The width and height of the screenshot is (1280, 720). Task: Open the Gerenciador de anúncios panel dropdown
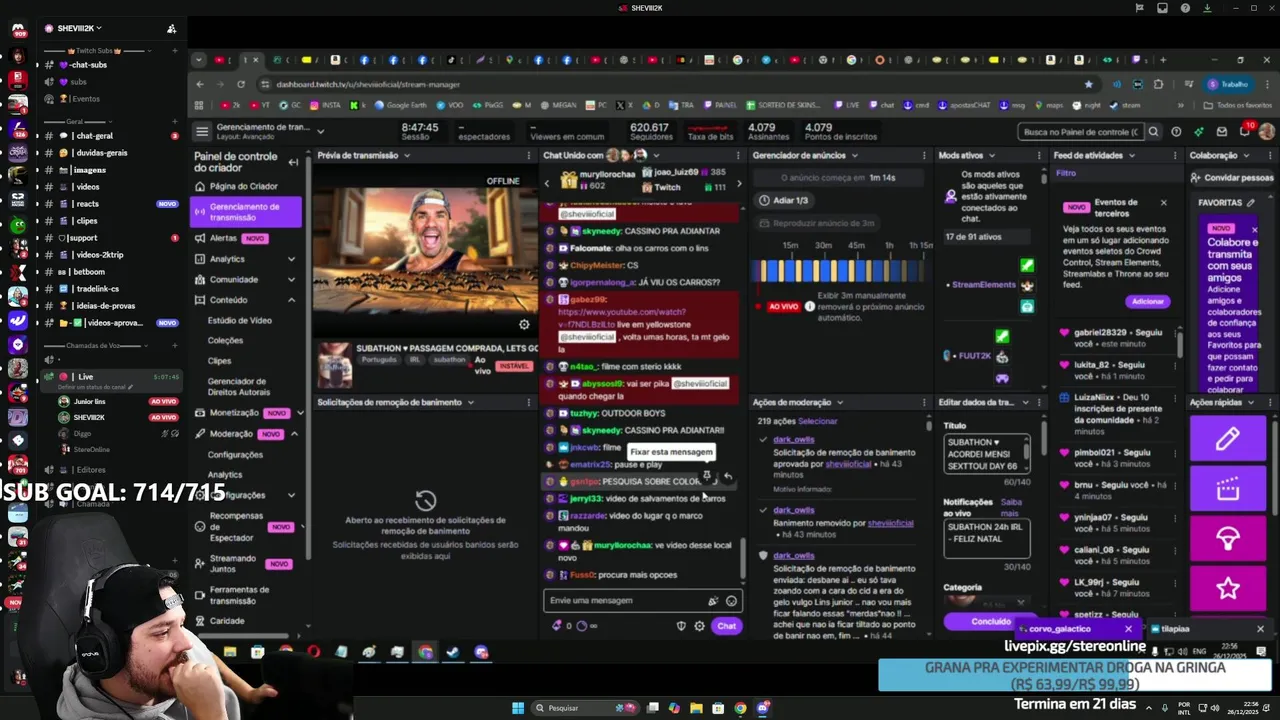854,155
